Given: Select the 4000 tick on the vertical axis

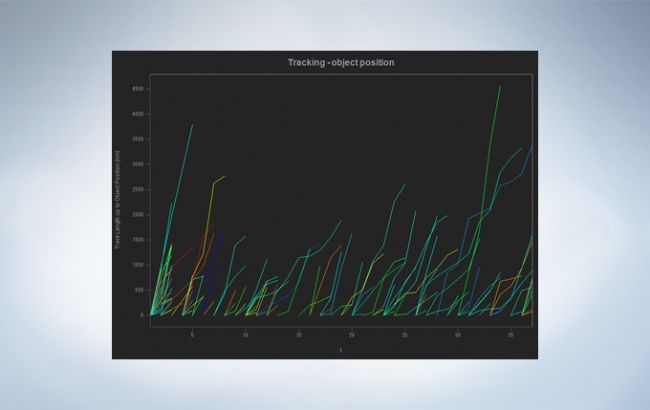Looking at the screenshot, I should click(x=140, y=113).
